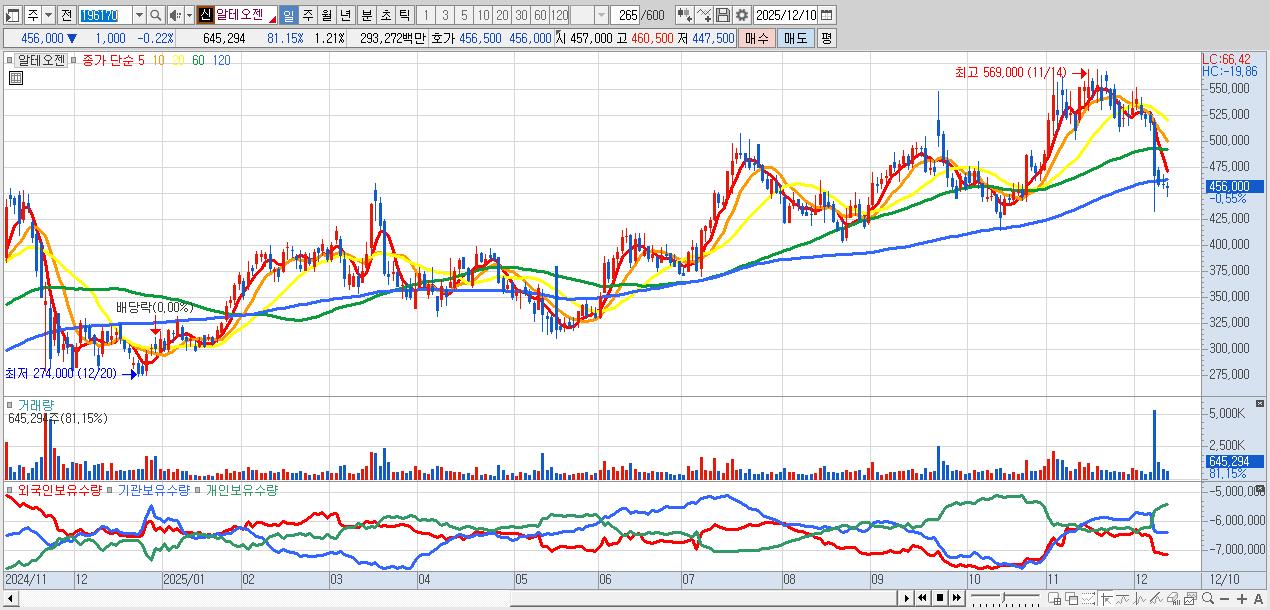Click the speaker sound icon
Viewport: 1270px width, 610px height.
point(175,16)
